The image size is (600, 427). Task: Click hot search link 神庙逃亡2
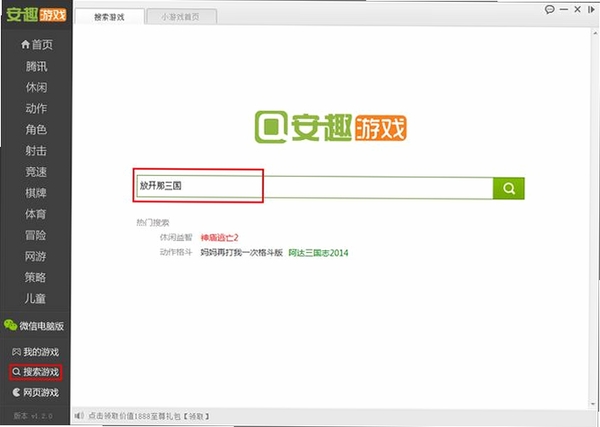click(x=220, y=238)
